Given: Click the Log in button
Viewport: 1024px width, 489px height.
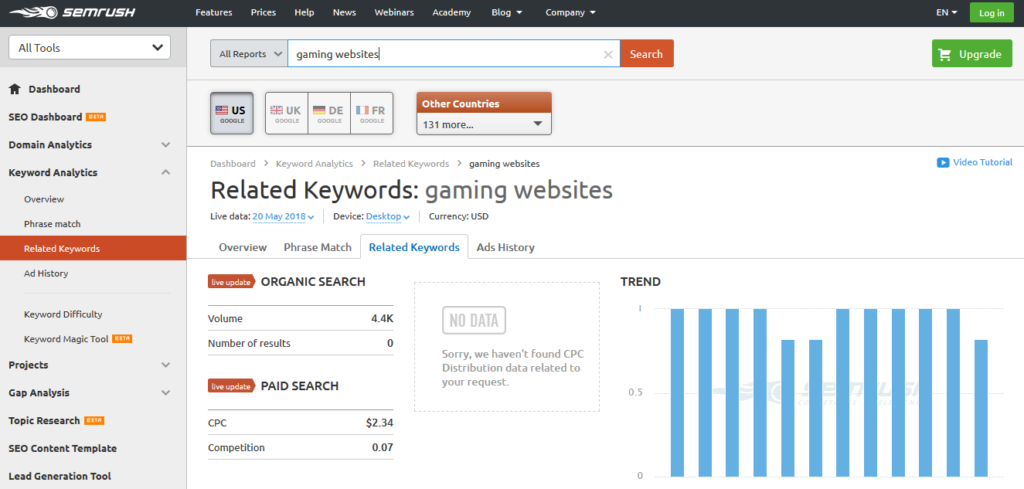Looking at the screenshot, I should tap(991, 13).
